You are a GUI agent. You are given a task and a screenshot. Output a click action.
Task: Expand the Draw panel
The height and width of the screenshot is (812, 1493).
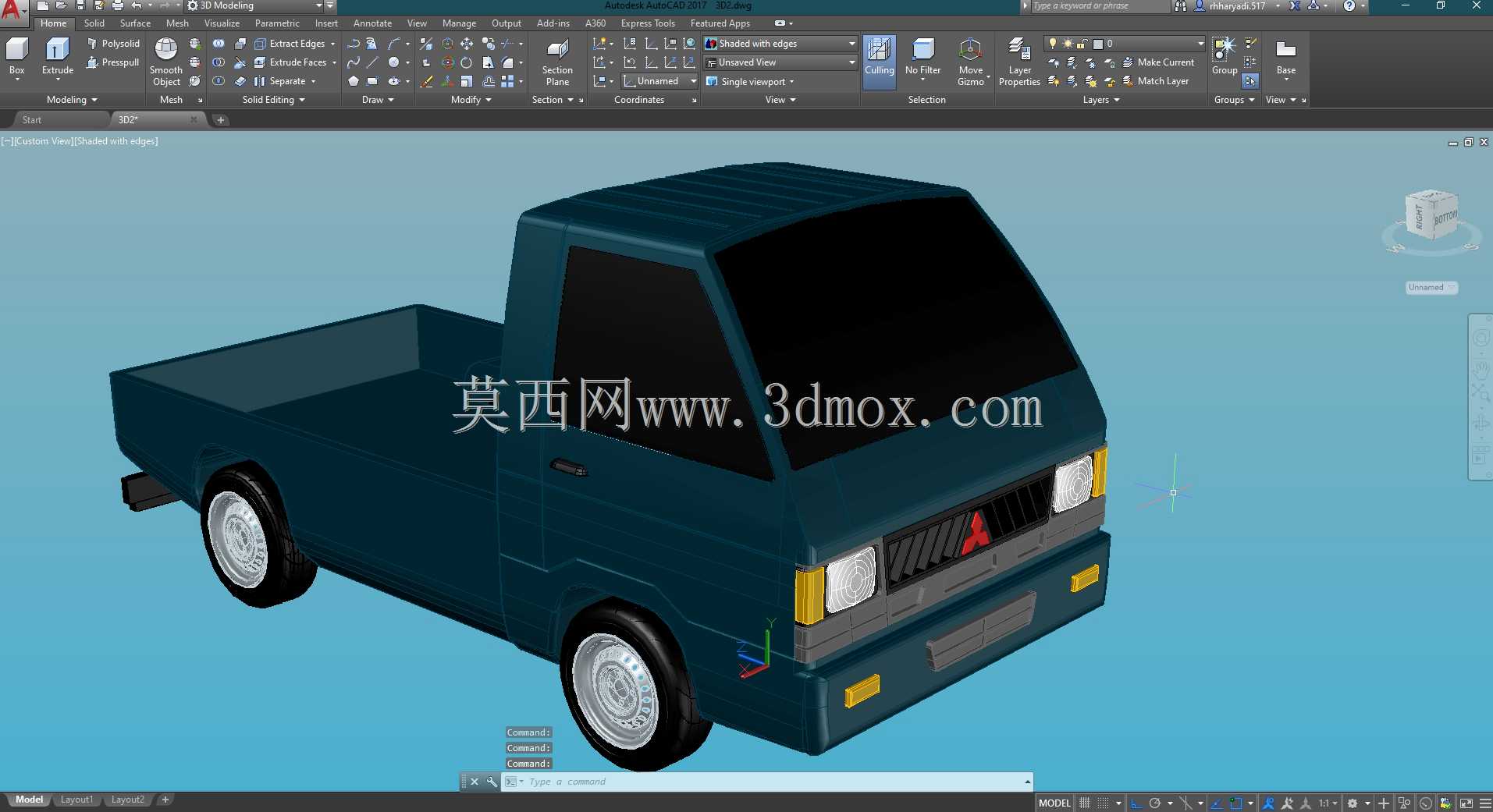click(378, 100)
